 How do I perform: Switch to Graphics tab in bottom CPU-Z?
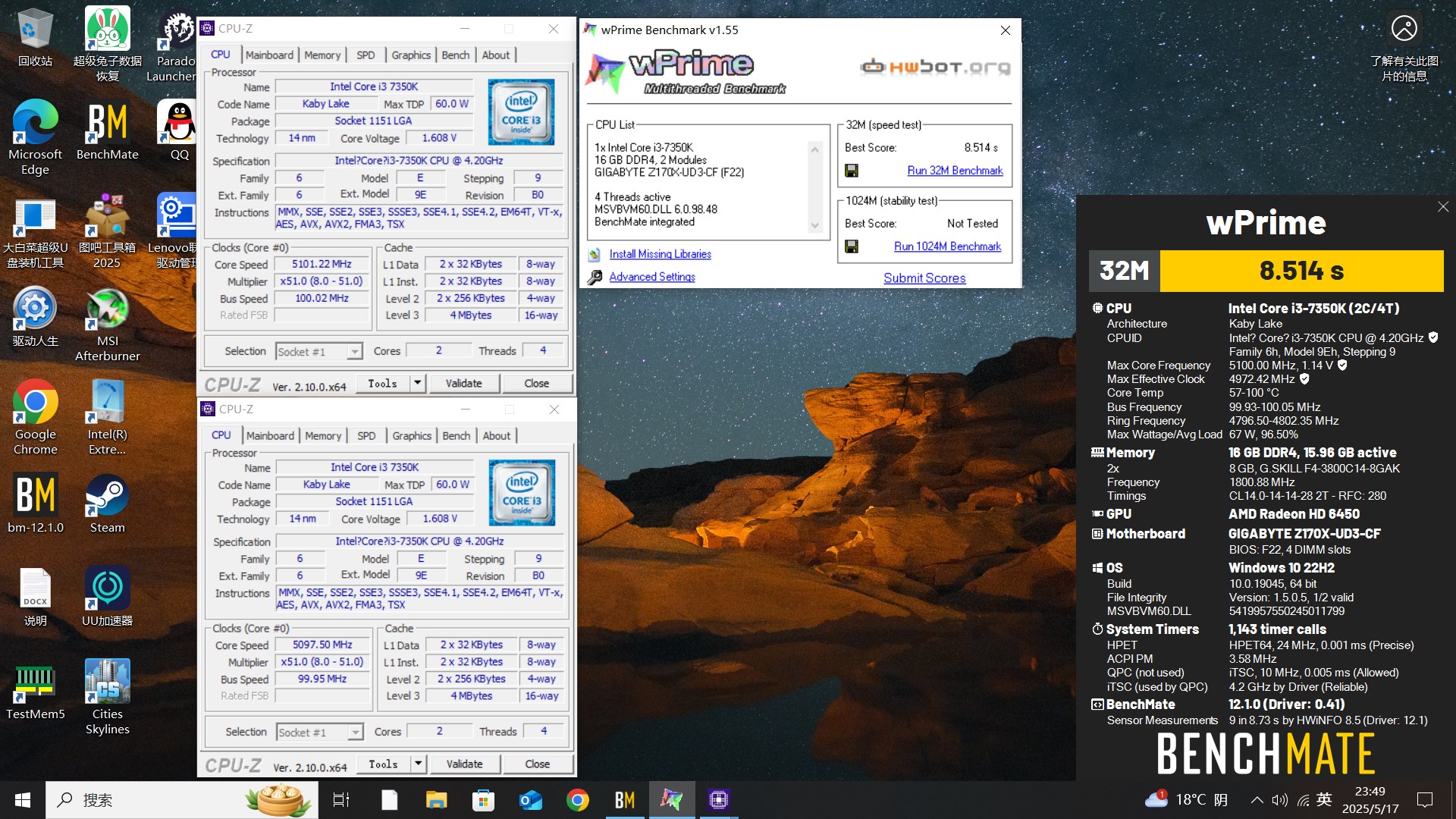tap(412, 435)
